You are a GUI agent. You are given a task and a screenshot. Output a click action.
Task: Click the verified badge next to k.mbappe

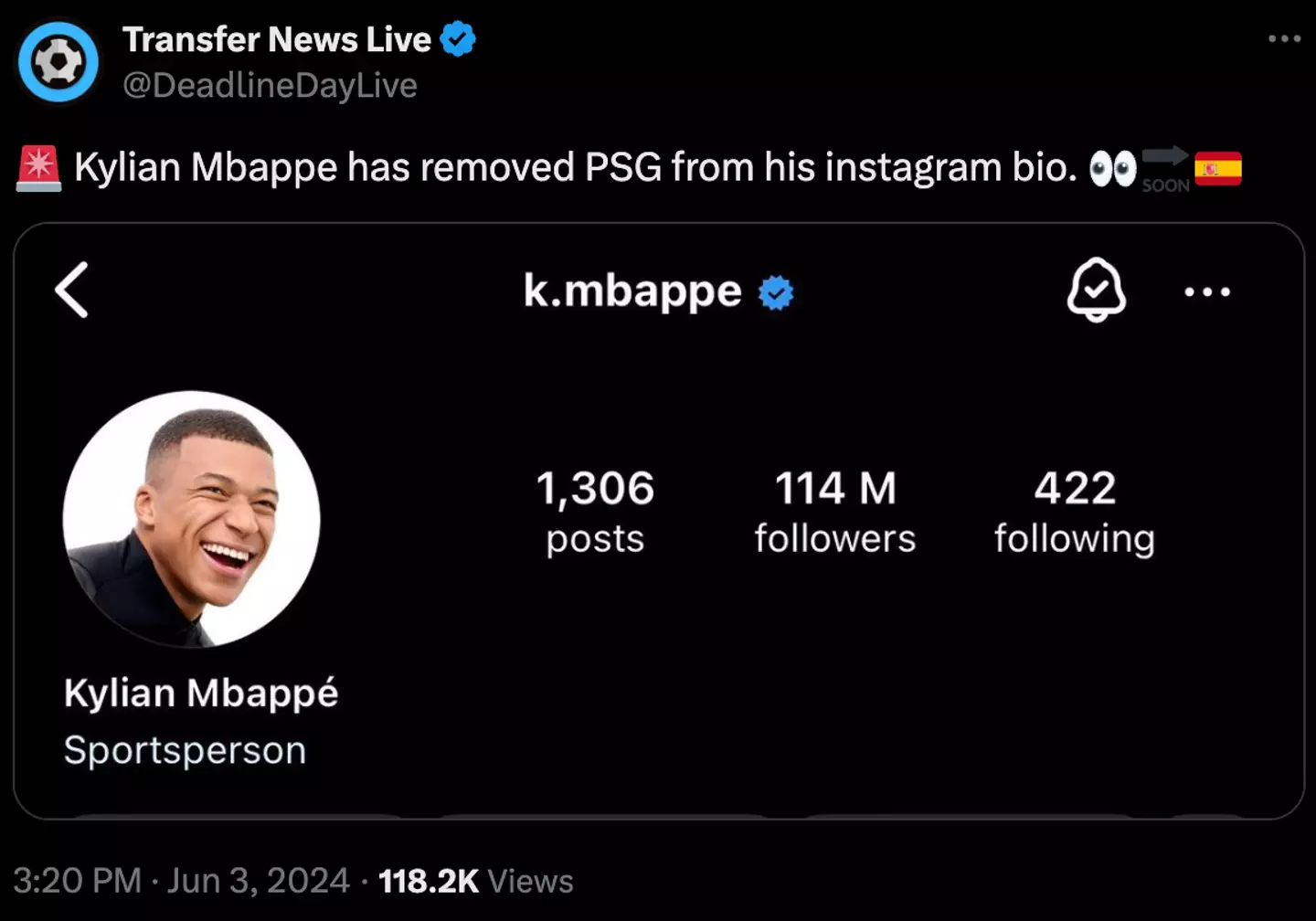click(776, 293)
